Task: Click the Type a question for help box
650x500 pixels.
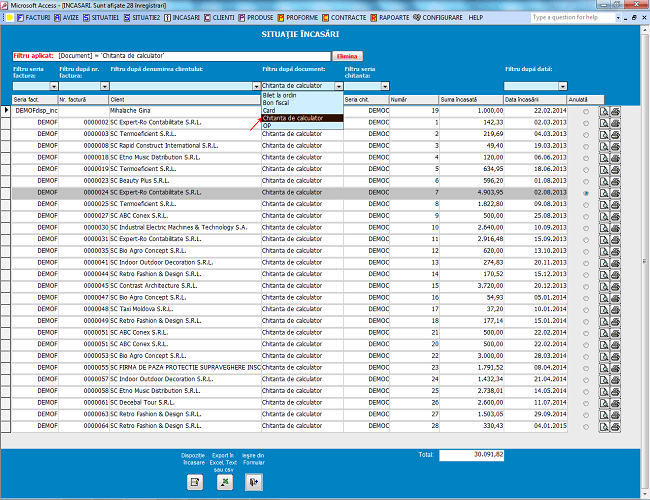Action: click(573, 17)
